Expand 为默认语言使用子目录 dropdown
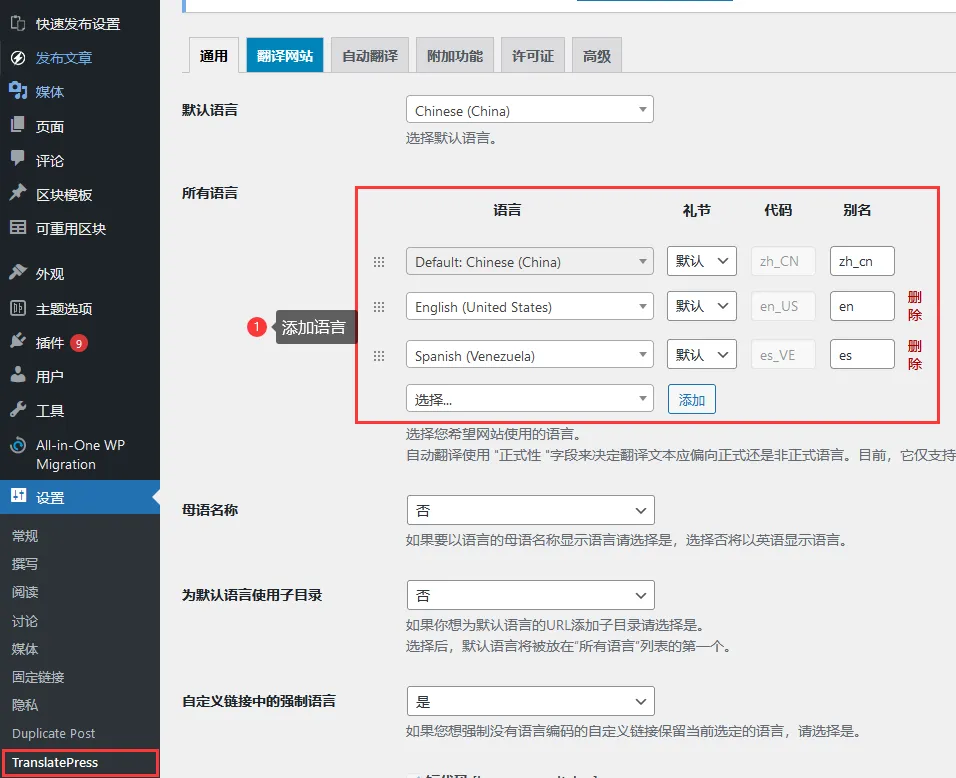Screen dimensions: 956x778 (x=530, y=595)
